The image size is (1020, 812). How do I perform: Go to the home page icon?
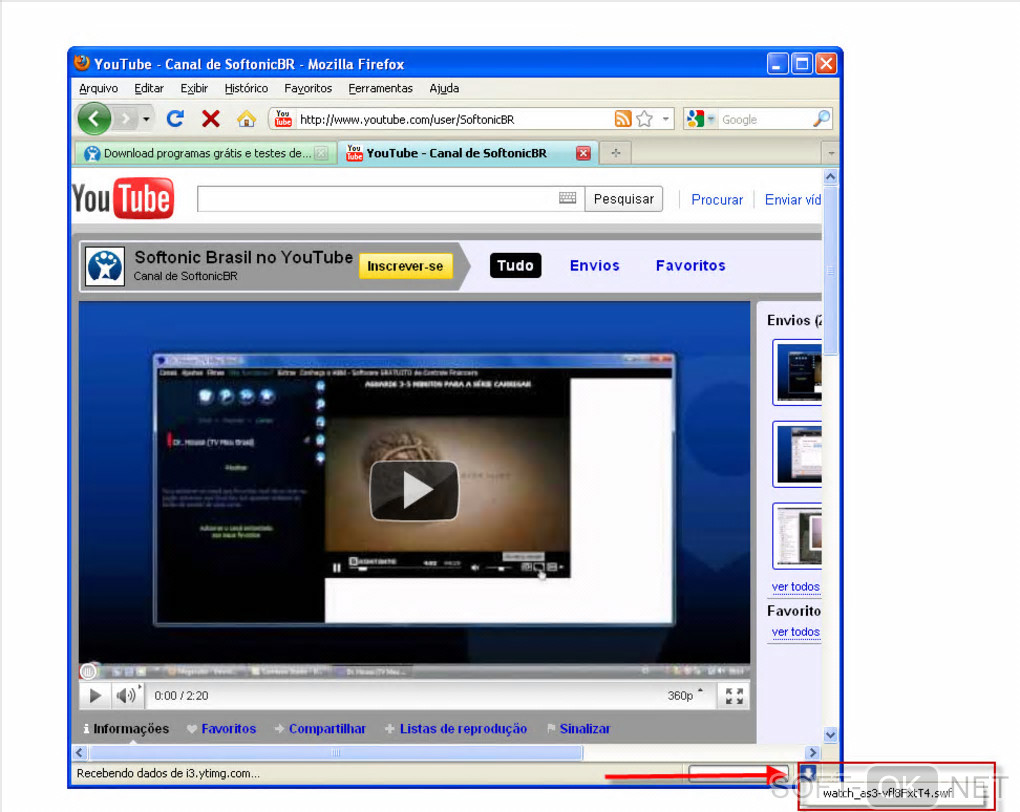246,119
